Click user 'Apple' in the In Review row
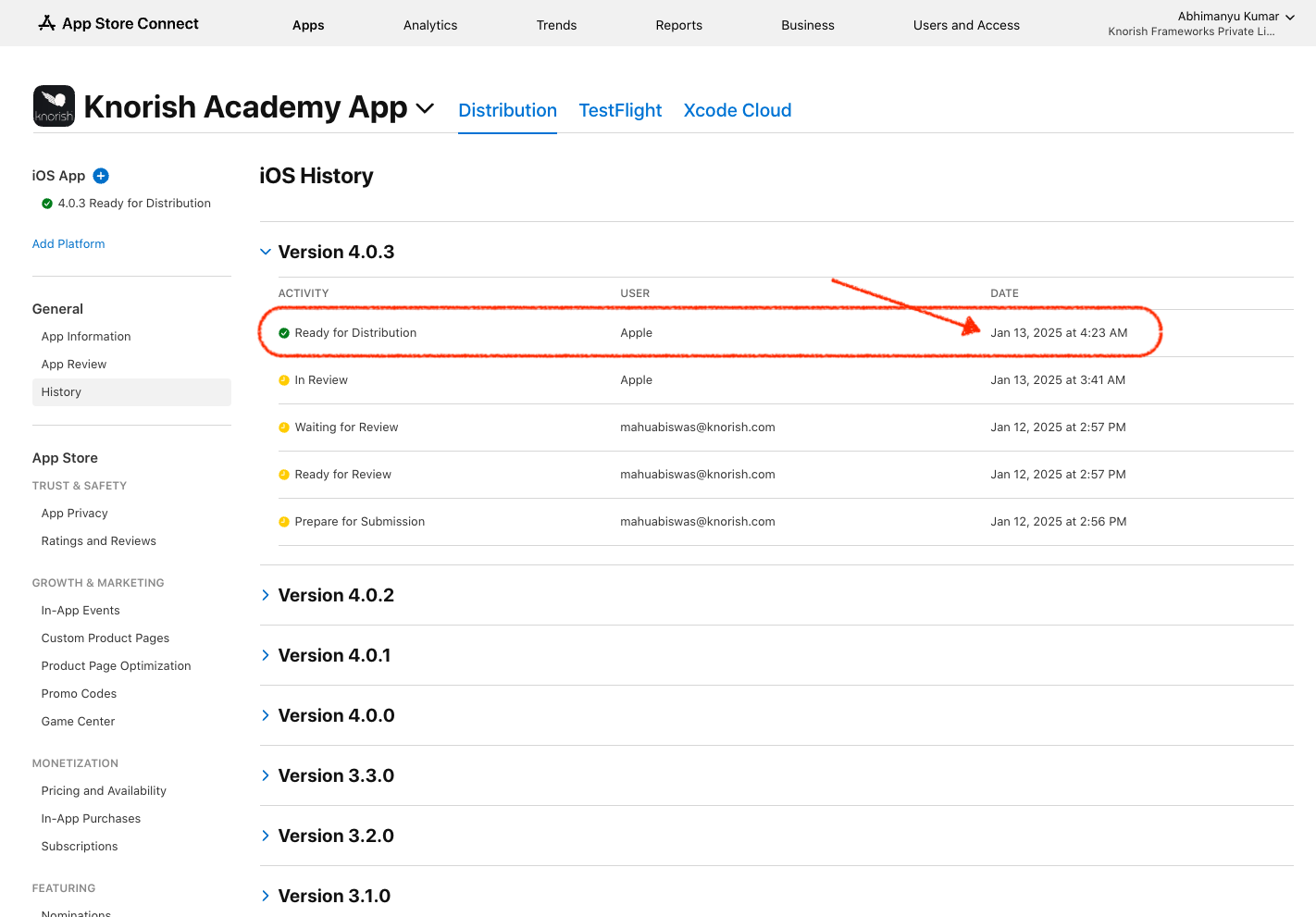 (x=636, y=380)
